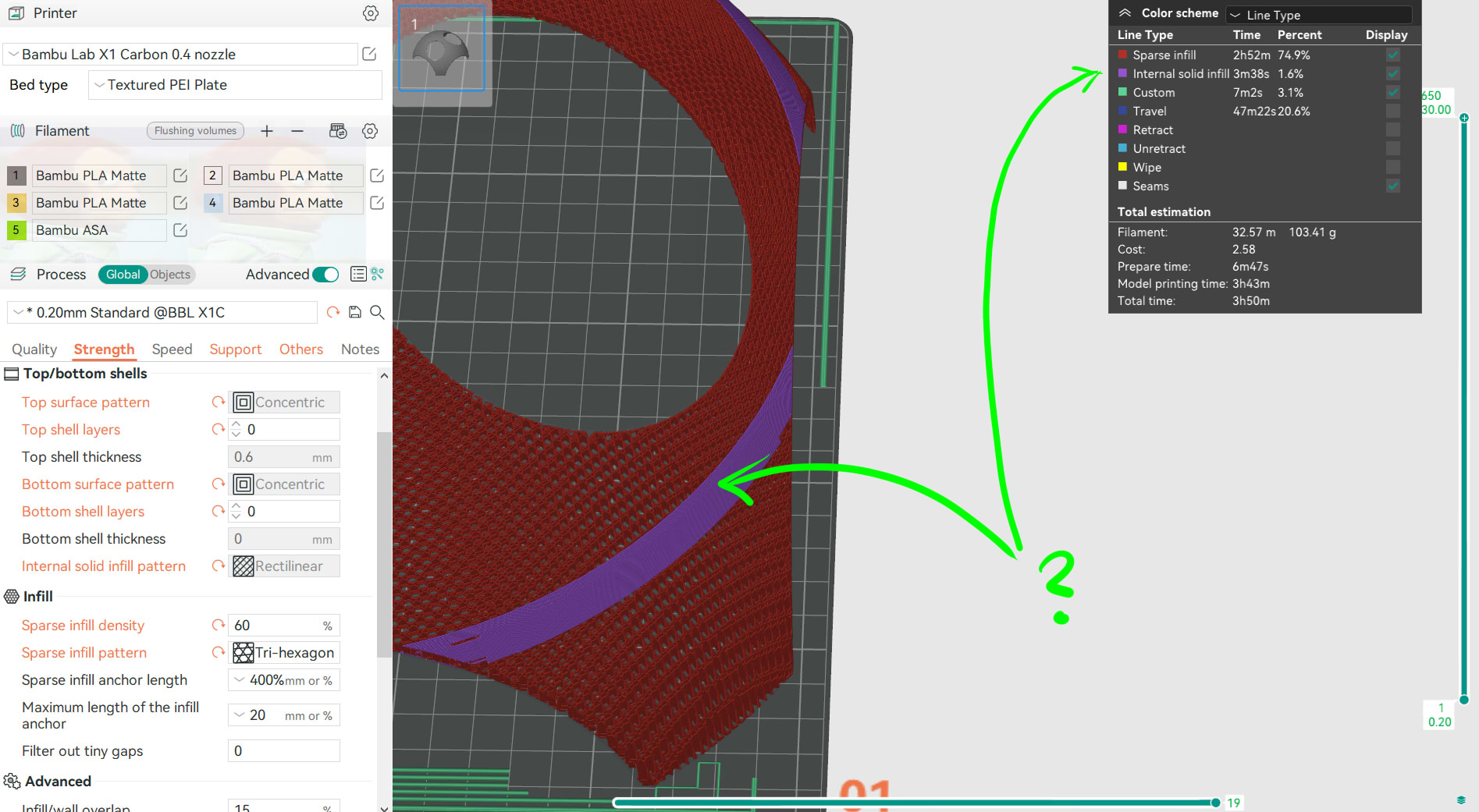Toggle Unretract display checkbox
1479x812 pixels.
coord(1393,149)
